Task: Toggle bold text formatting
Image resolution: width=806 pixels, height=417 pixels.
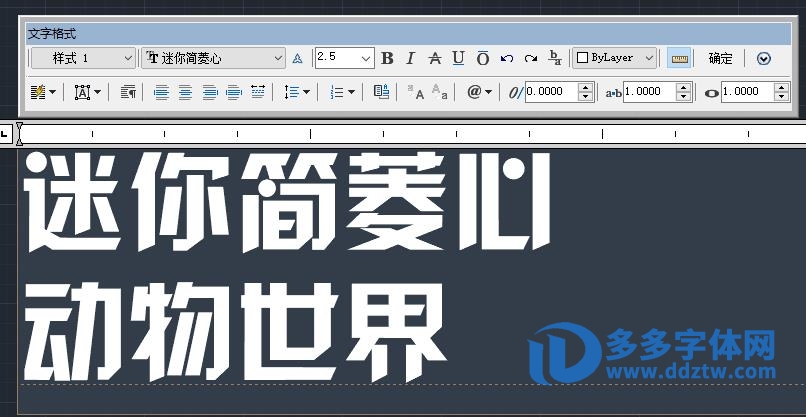Action: 387,59
